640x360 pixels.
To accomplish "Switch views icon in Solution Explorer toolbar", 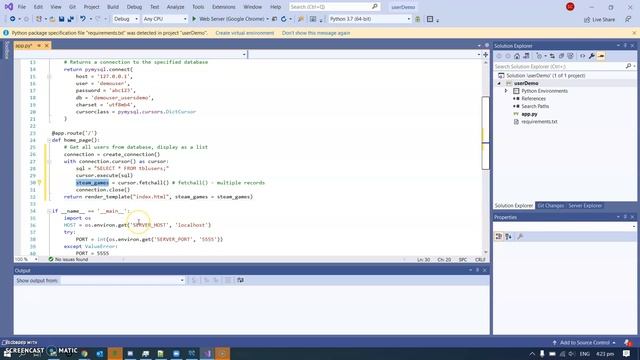I will (526, 56).
